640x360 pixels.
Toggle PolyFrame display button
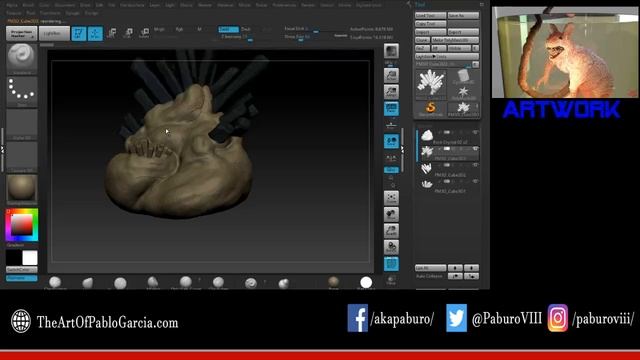click(x=391, y=264)
